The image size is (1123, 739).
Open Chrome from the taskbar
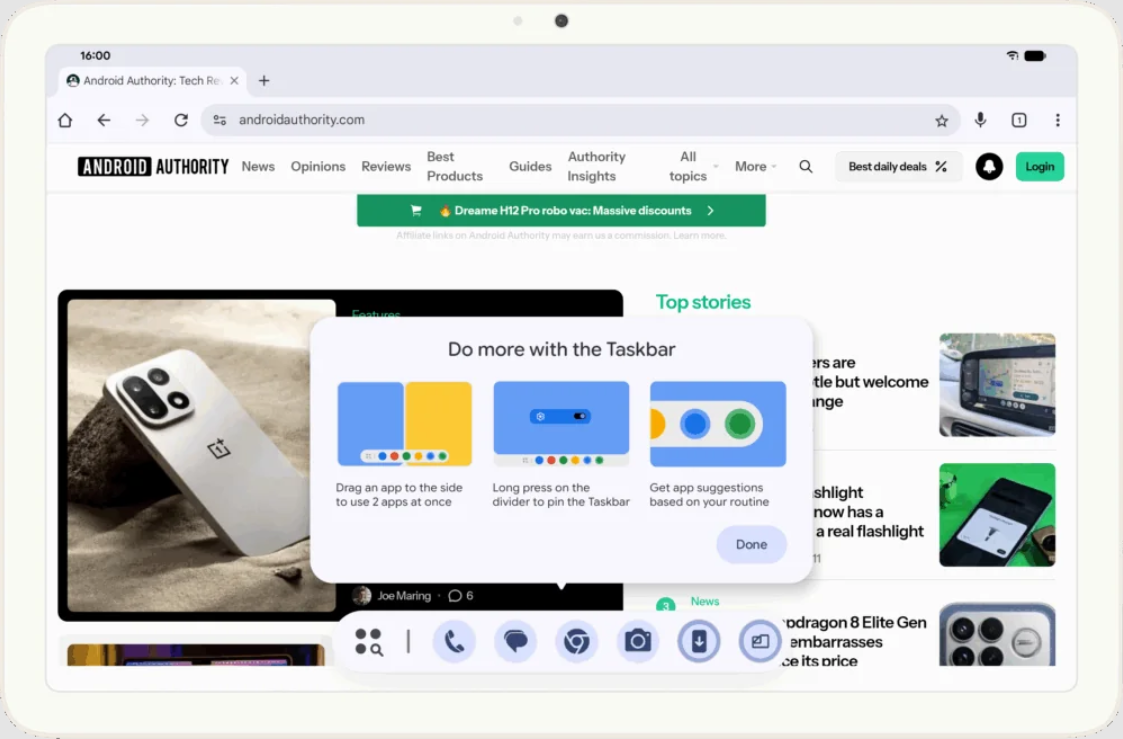pos(576,641)
